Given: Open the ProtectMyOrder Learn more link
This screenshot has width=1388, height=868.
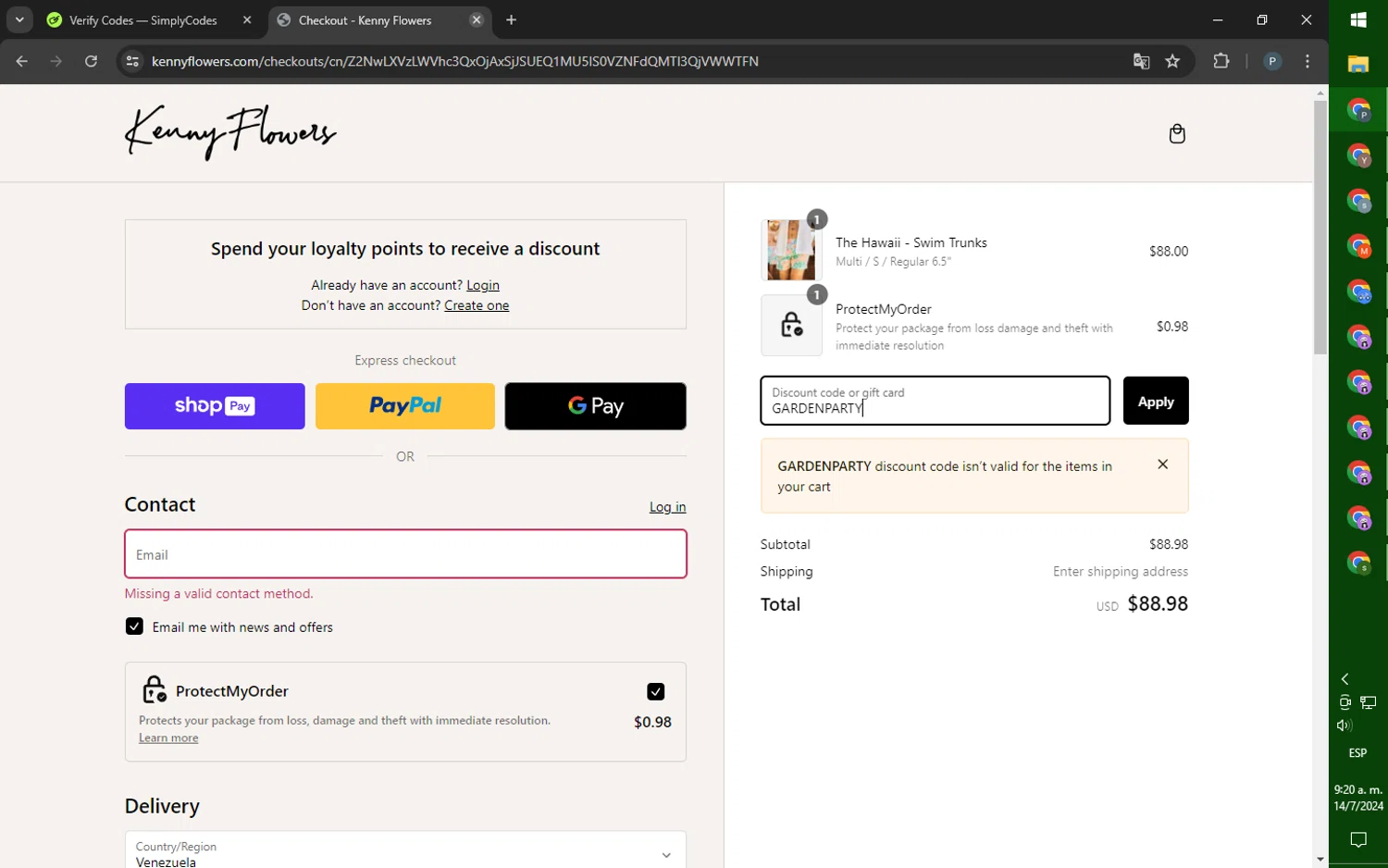Looking at the screenshot, I should click(168, 738).
